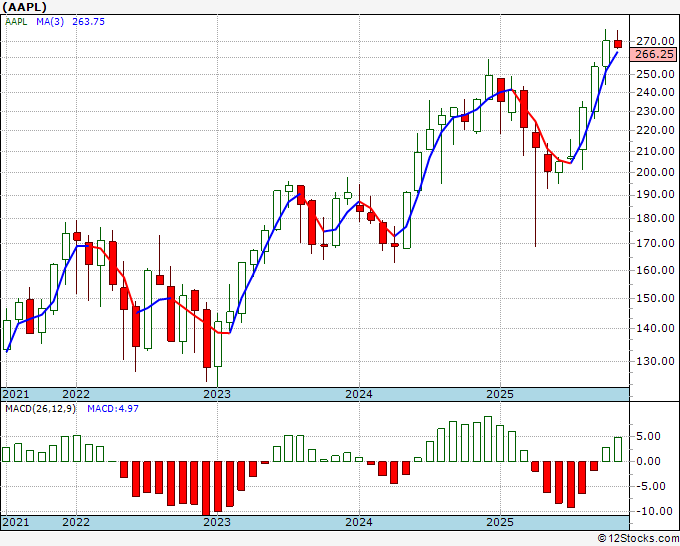The width and height of the screenshot is (680, 546).
Task: Click 2025 on the price chart time axis
Action: pyautogui.click(x=500, y=394)
